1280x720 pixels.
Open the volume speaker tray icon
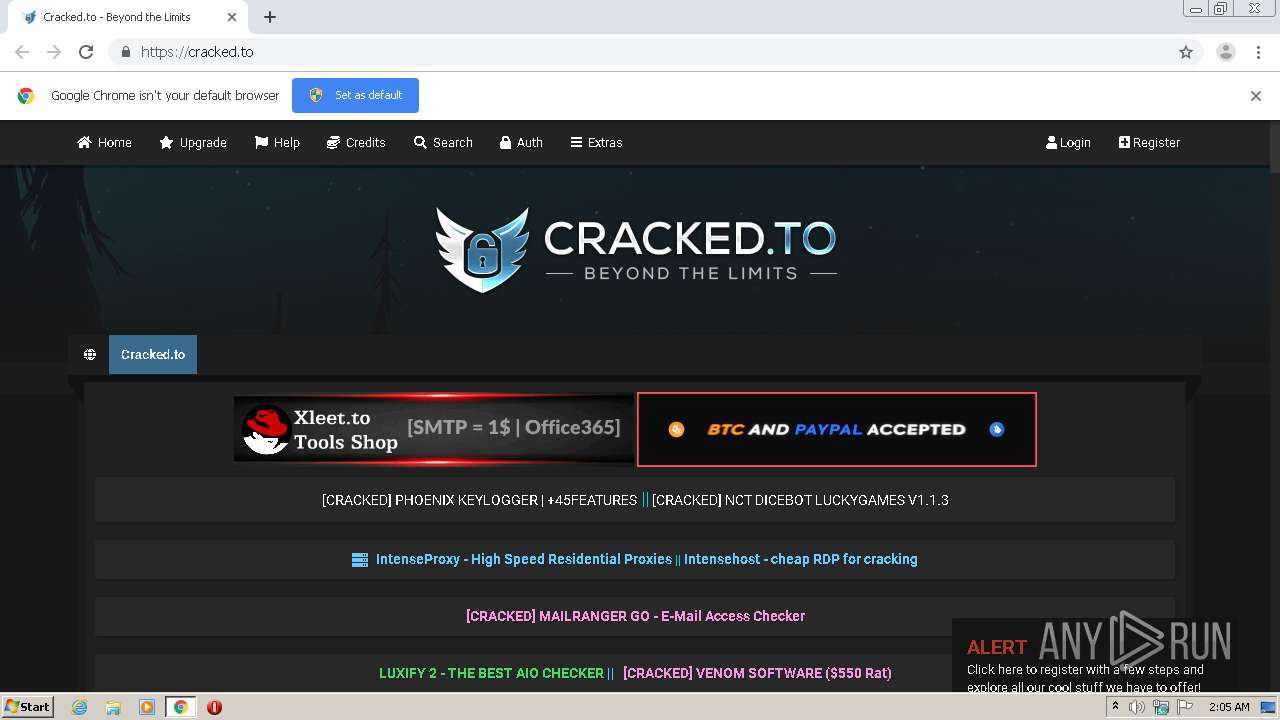point(1137,707)
